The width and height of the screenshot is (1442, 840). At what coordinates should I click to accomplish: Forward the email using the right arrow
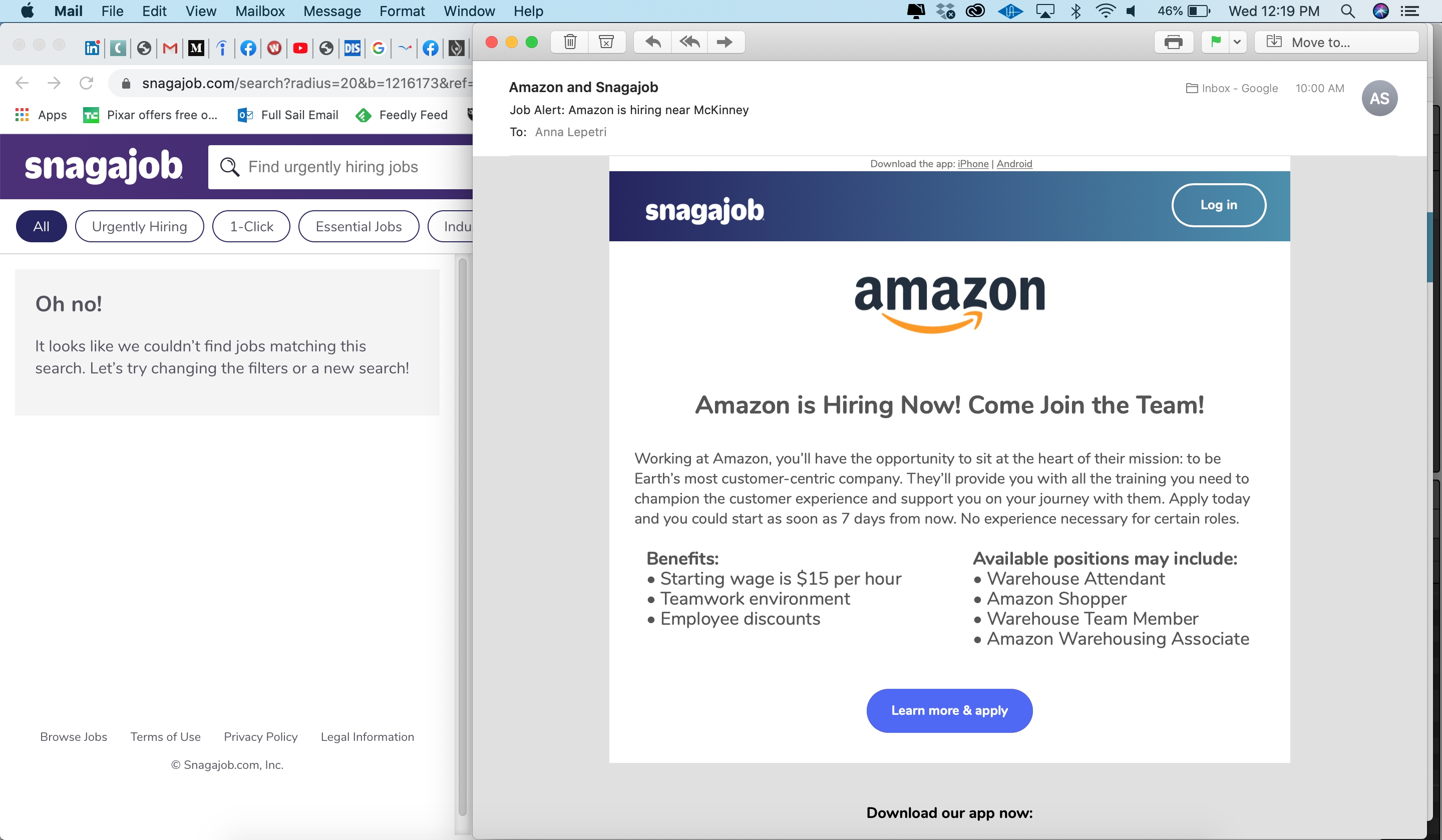pos(725,42)
